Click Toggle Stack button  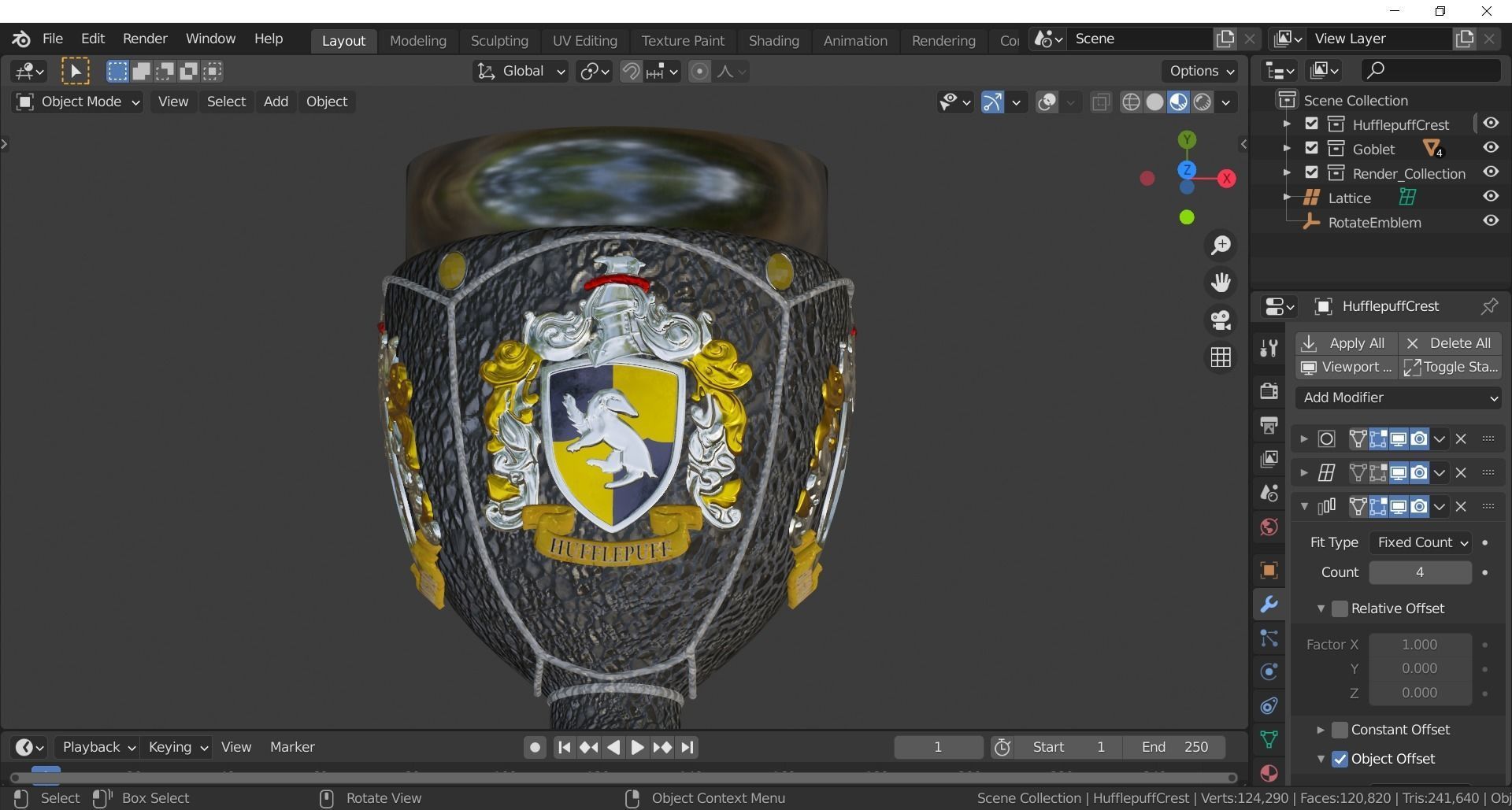(1449, 367)
